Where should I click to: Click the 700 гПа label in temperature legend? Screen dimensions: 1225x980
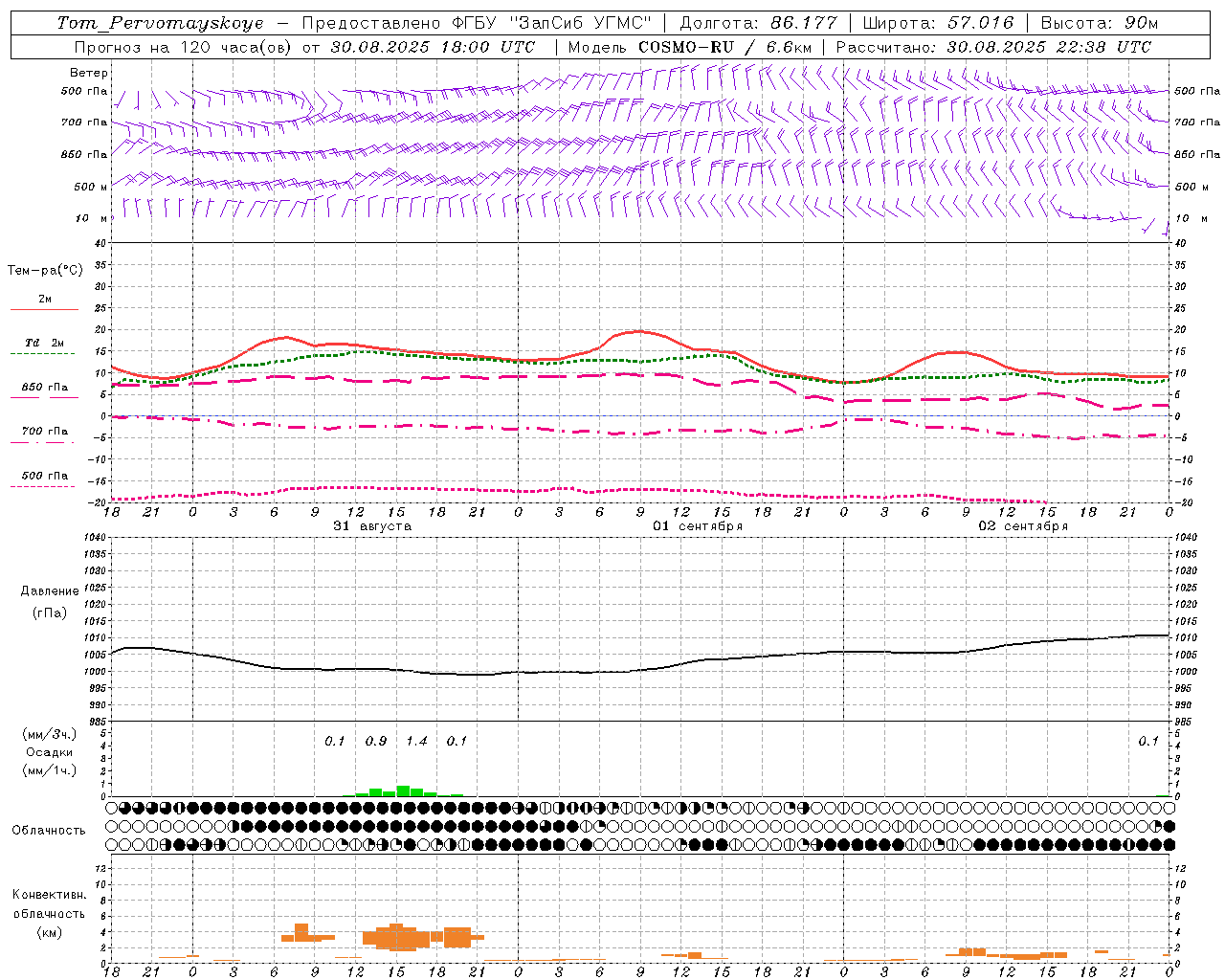point(45,432)
